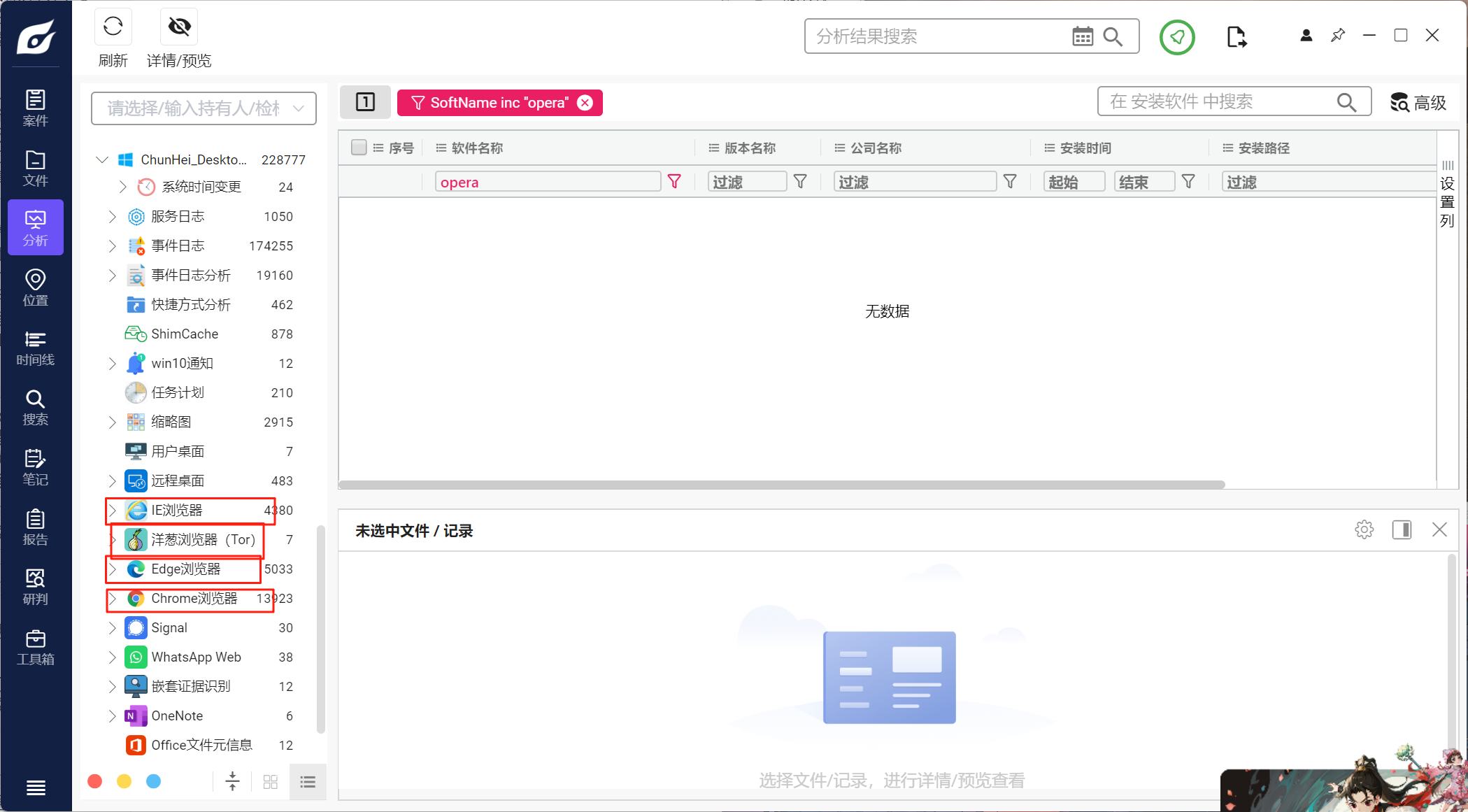1468x812 pixels.
Task: Click the export file icon in top bar
Action: point(1236,36)
